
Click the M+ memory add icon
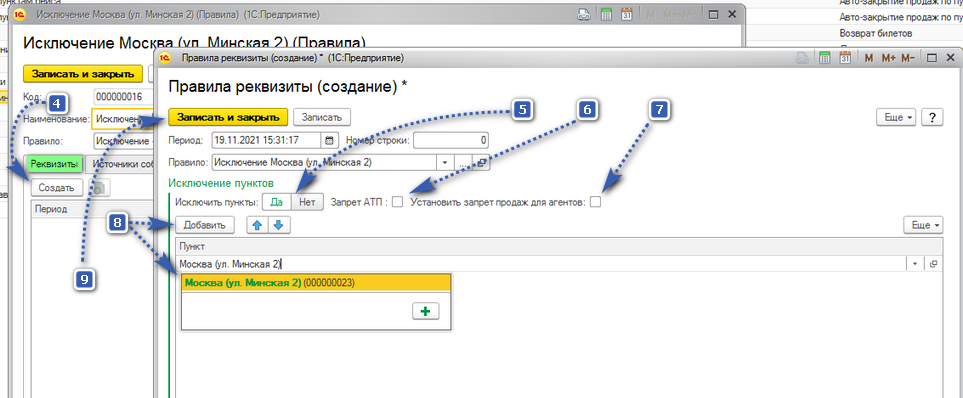pos(888,58)
